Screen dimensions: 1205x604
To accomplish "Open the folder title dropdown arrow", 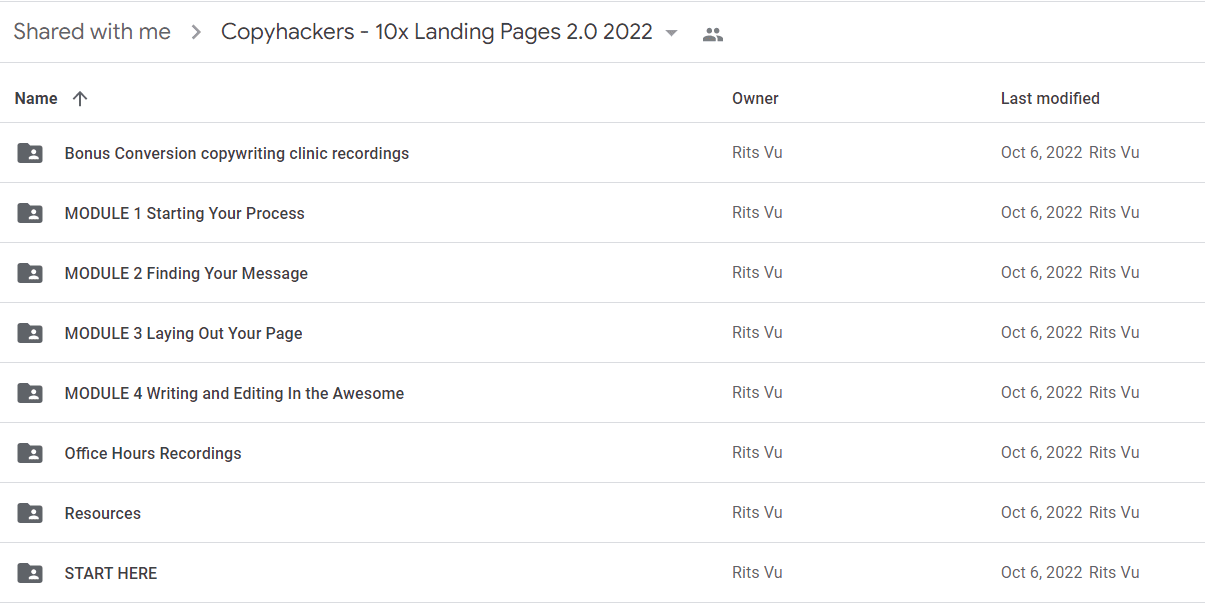I will click(x=671, y=33).
